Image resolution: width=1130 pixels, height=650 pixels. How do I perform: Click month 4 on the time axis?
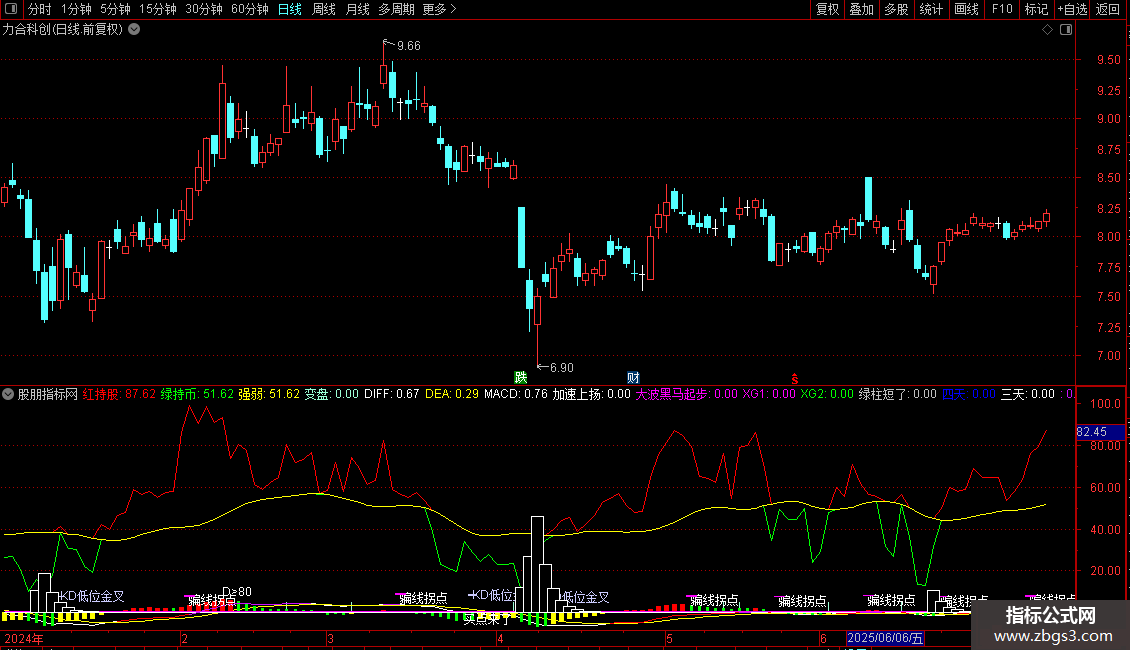pos(500,638)
